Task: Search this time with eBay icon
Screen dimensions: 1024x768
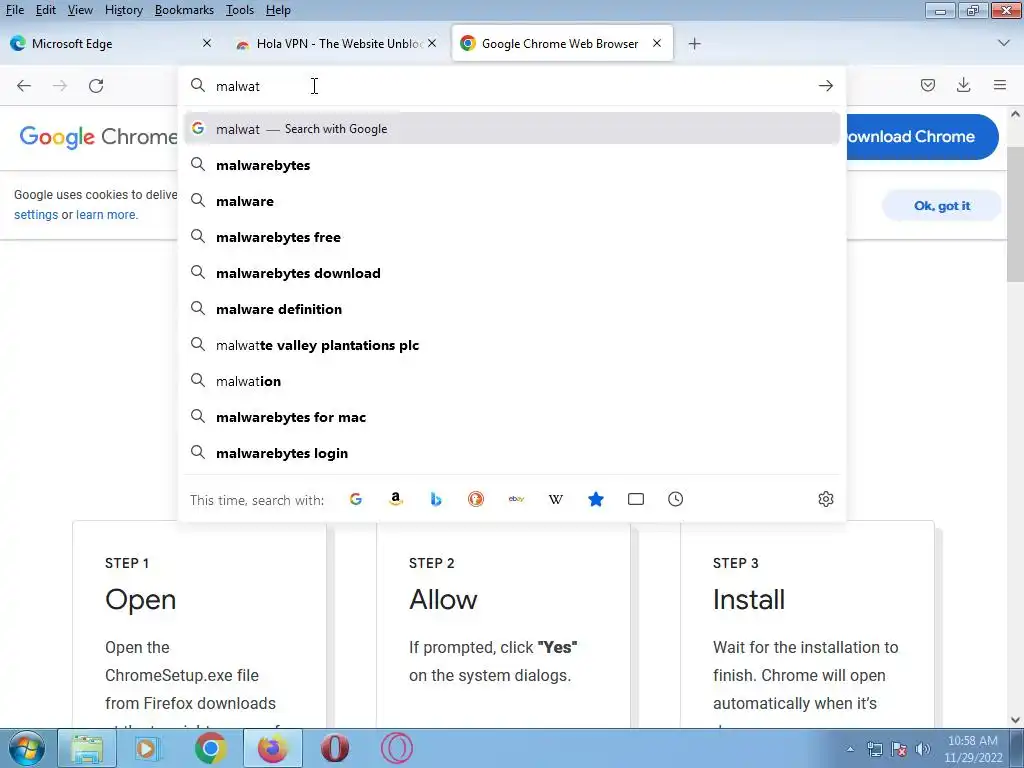Action: pyautogui.click(x=516, y=500)
